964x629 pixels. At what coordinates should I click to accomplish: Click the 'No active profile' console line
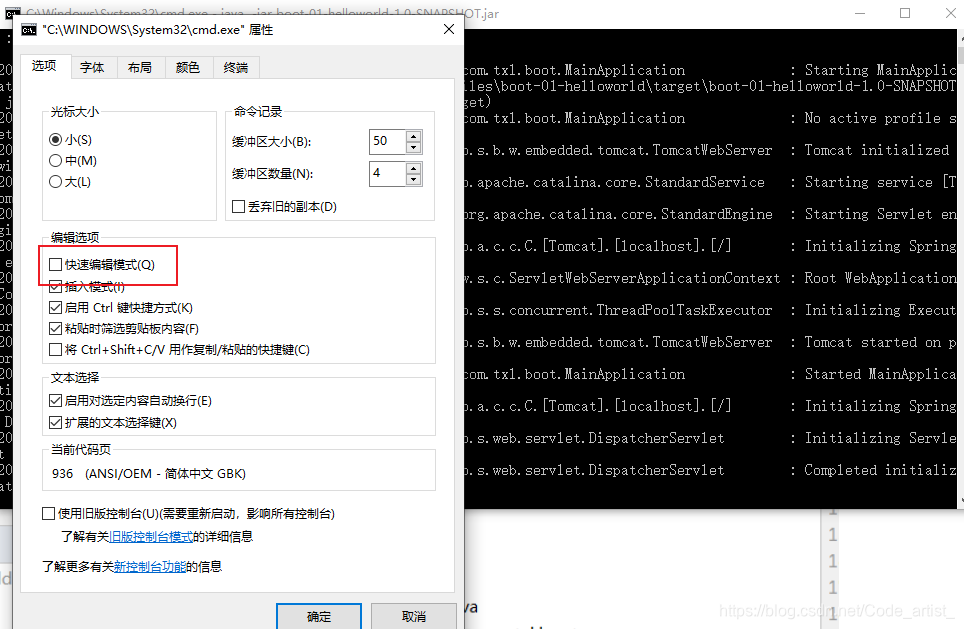(880, 119)
